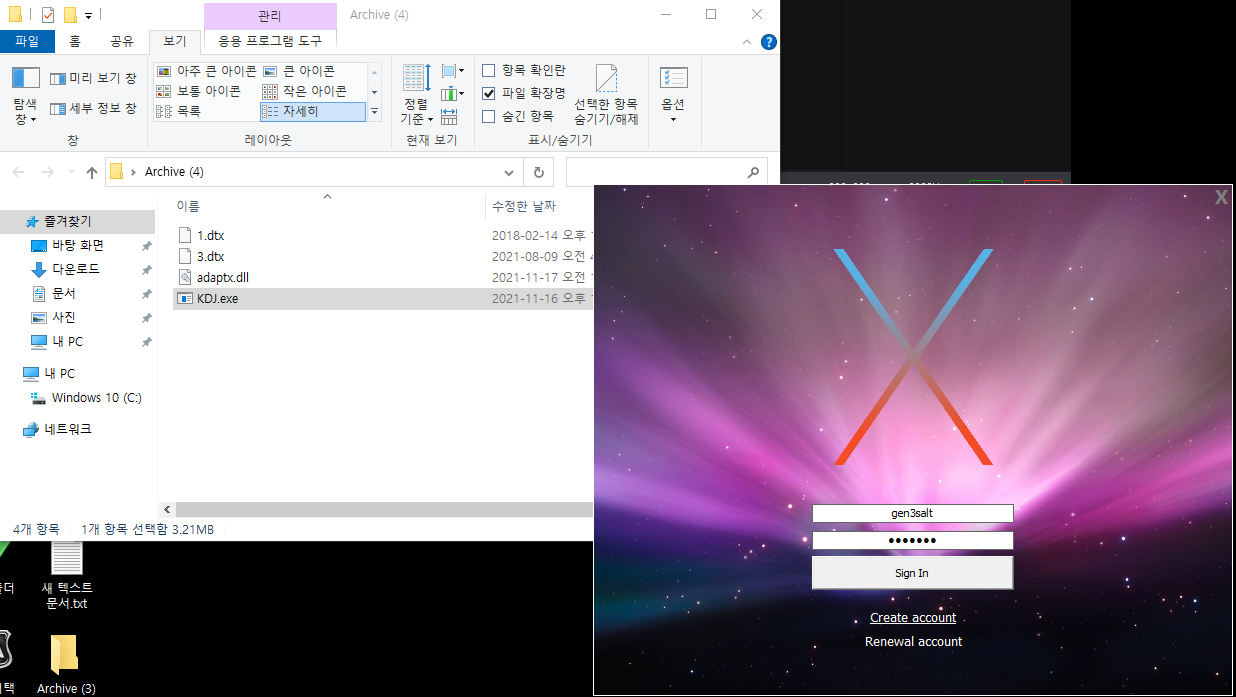Viewport: 1236px width, 697px height.
Task: Click hide selected items (선택한 항목 숨기기) icon
Action: pos(606,80)
